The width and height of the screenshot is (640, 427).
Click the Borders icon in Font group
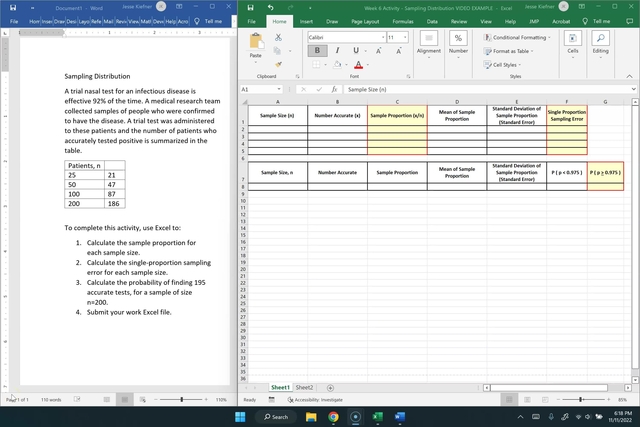[x=316, y=64]
